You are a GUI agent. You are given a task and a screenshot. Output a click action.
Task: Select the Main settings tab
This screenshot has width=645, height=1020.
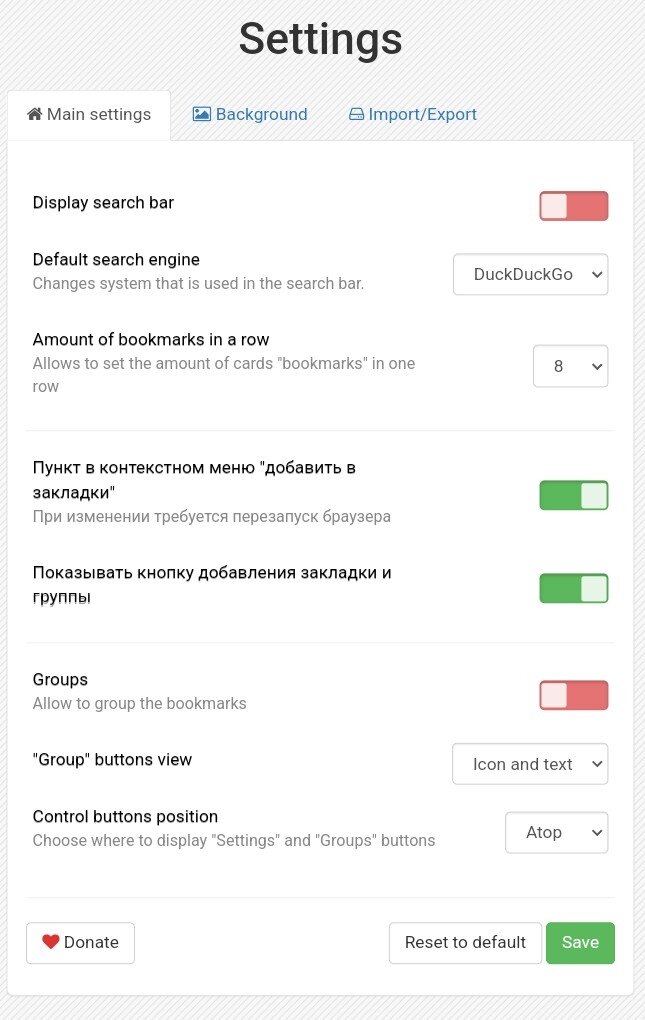click(x=89, y=114)
